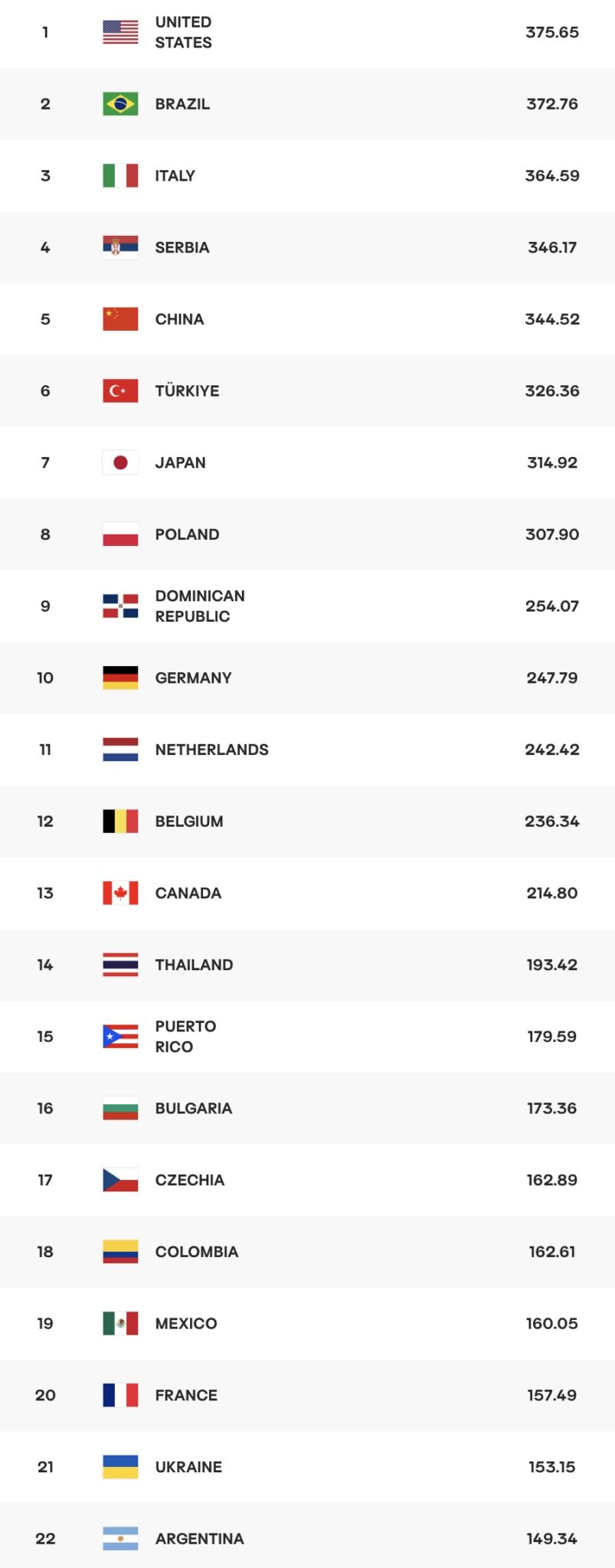Open the ITALY team name link
This screenshot has height=1568, width=615.
(175, 176)
